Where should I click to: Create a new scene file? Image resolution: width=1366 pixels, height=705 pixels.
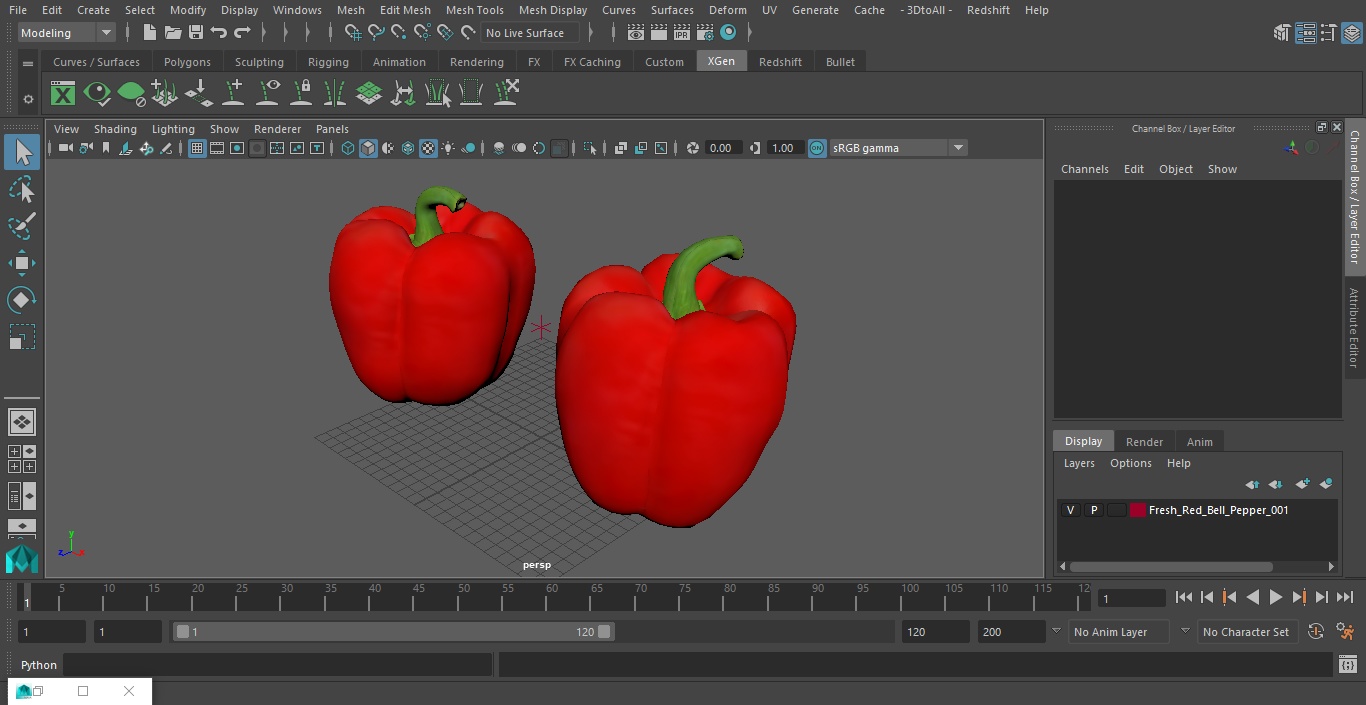click(150, 33)
